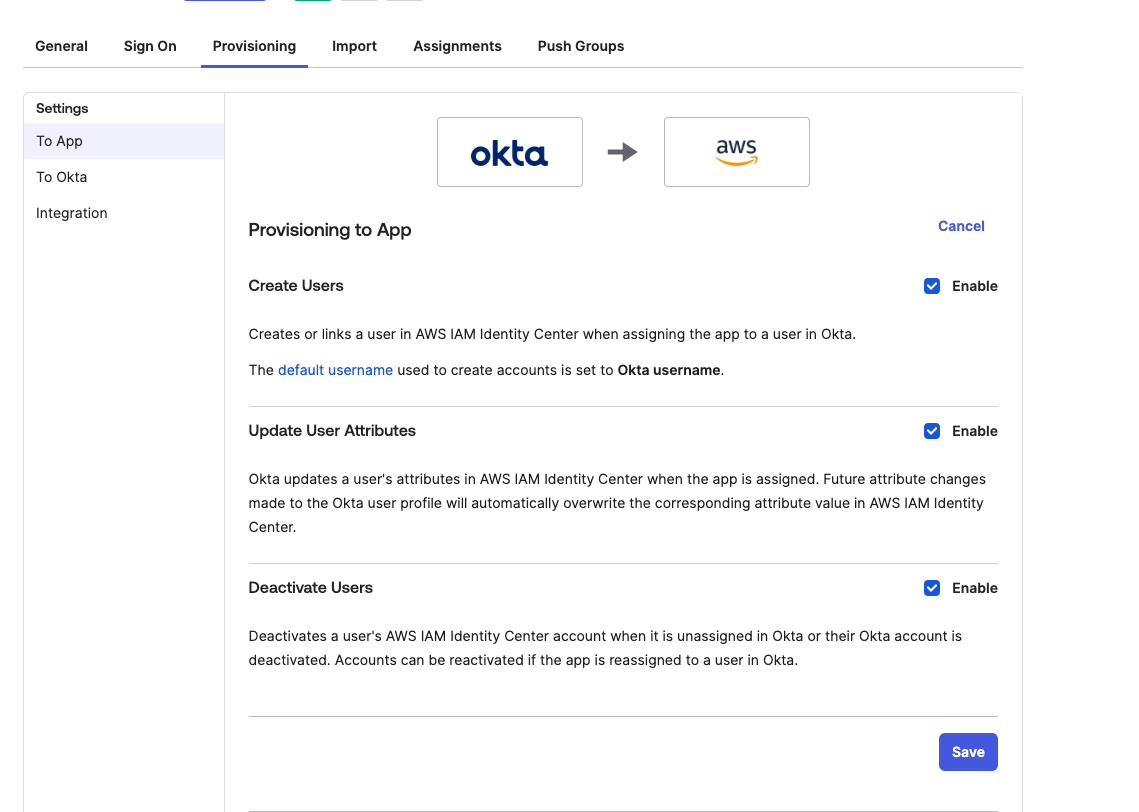Viewport: 1139px width, 812px height.
Task: Click the AWS logo
Action: pyautogui.click(x=736, y=151)
